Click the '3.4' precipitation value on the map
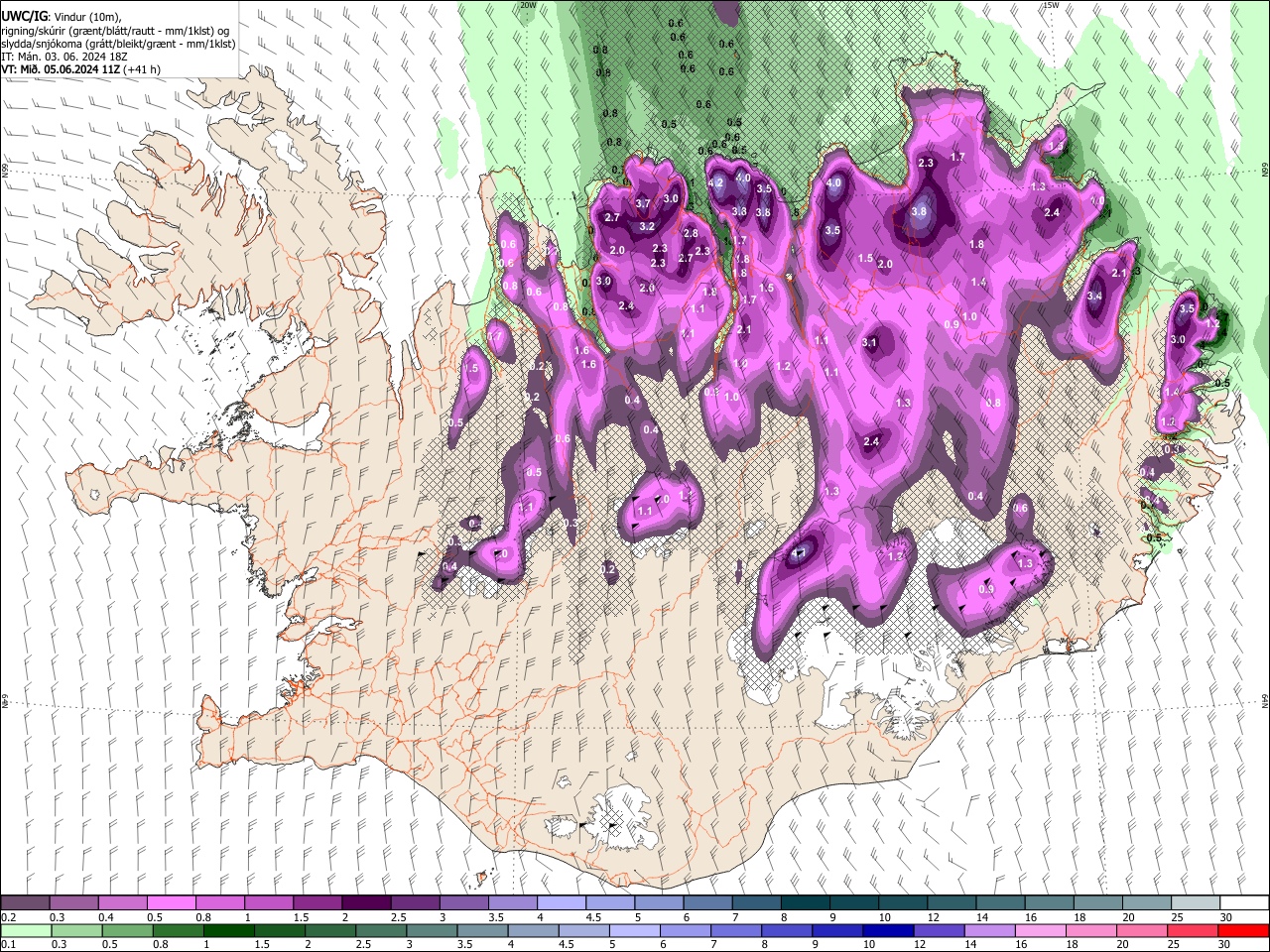This screenshot has height=952, width=1270. (1094, 296)
